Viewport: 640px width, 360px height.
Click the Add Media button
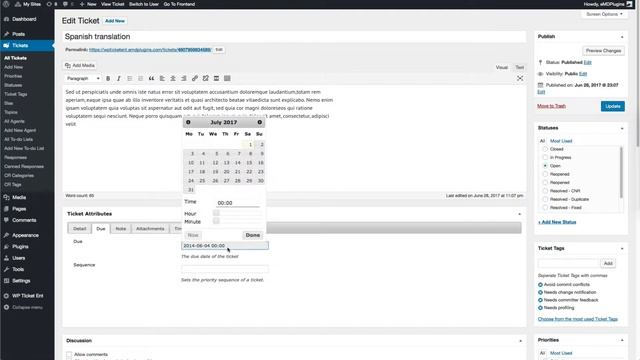coord(80,65)
